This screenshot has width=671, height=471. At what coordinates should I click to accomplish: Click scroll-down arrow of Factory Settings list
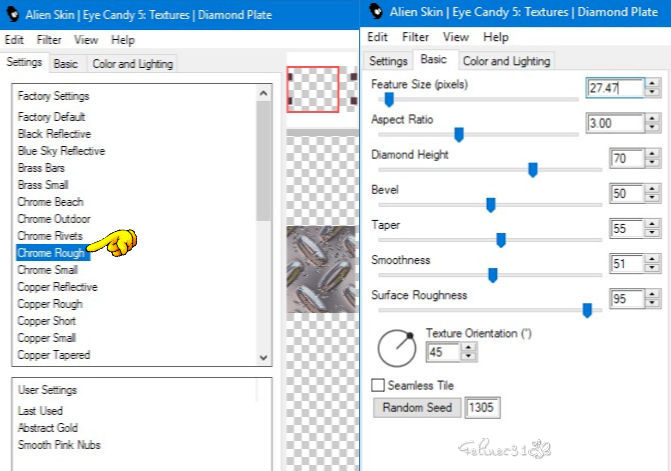[264, 357]
